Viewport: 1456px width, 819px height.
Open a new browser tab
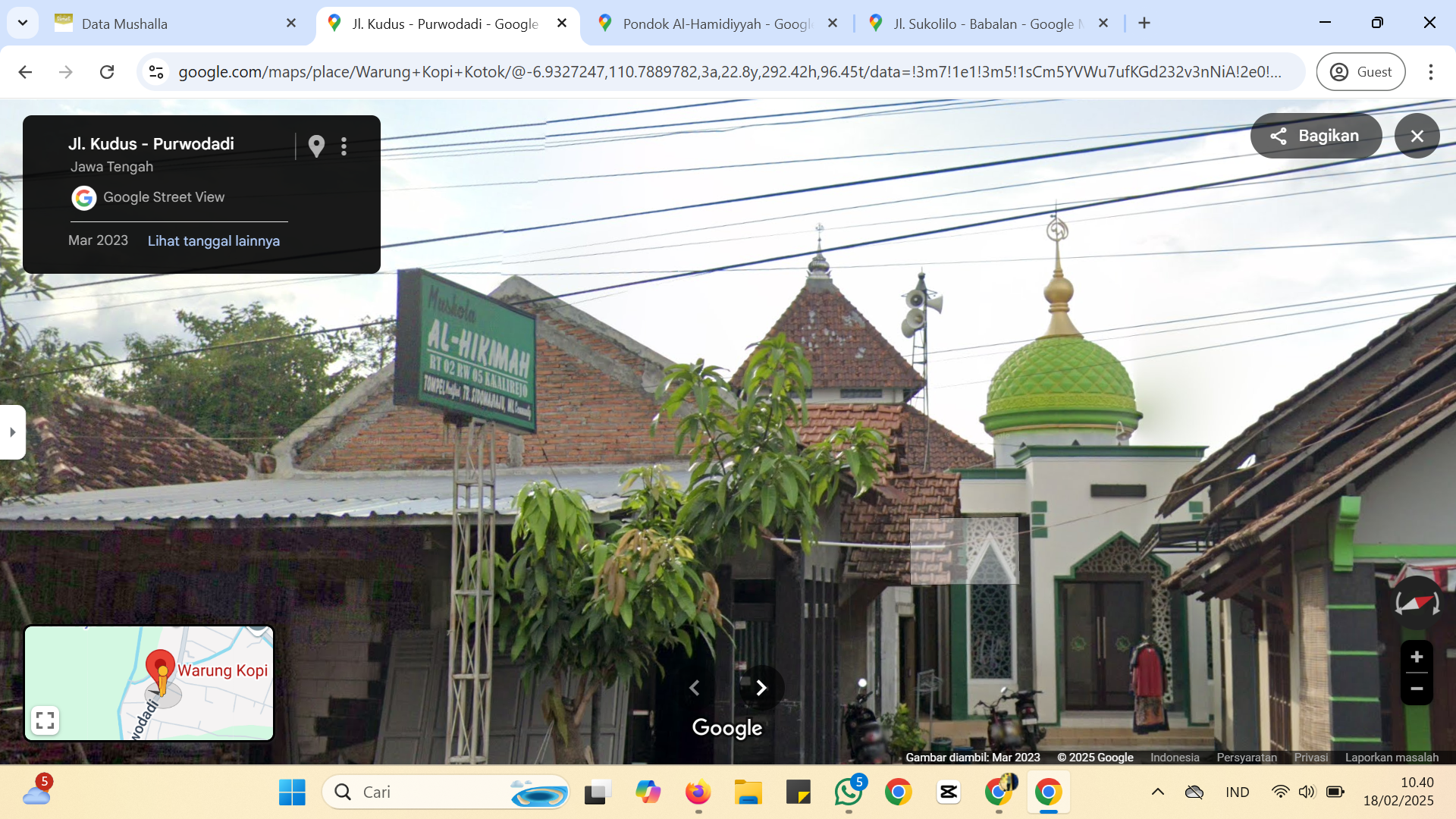(1144, 24)
